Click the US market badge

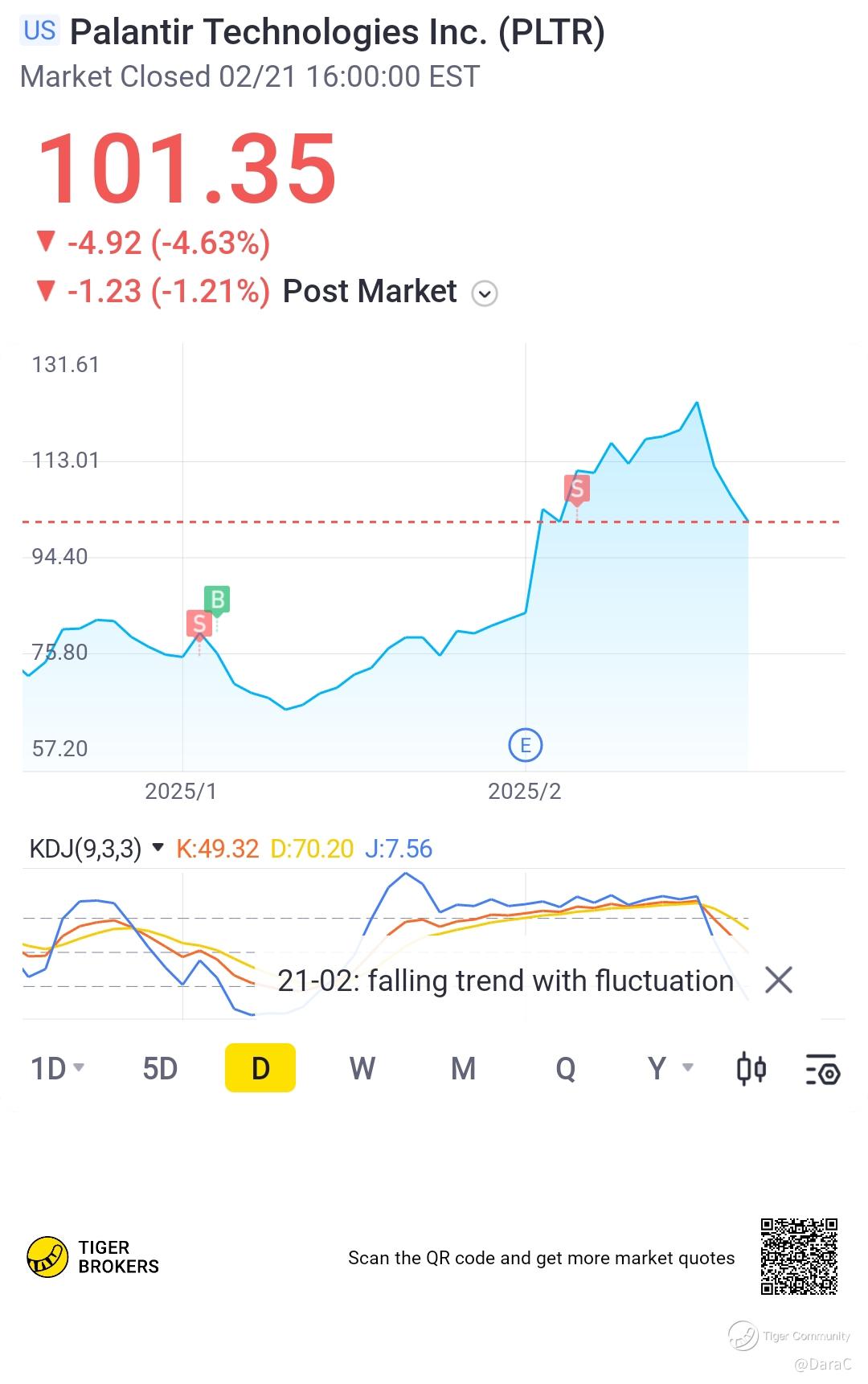[39, 31]
